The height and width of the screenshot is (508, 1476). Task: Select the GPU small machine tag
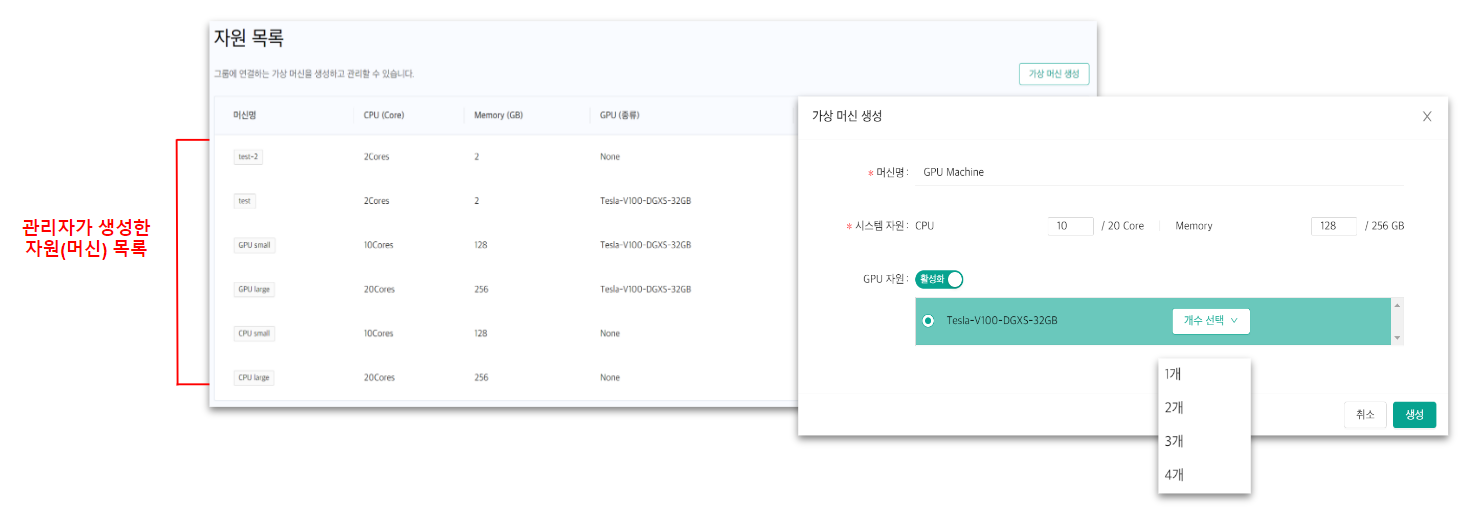coord(254,245)
